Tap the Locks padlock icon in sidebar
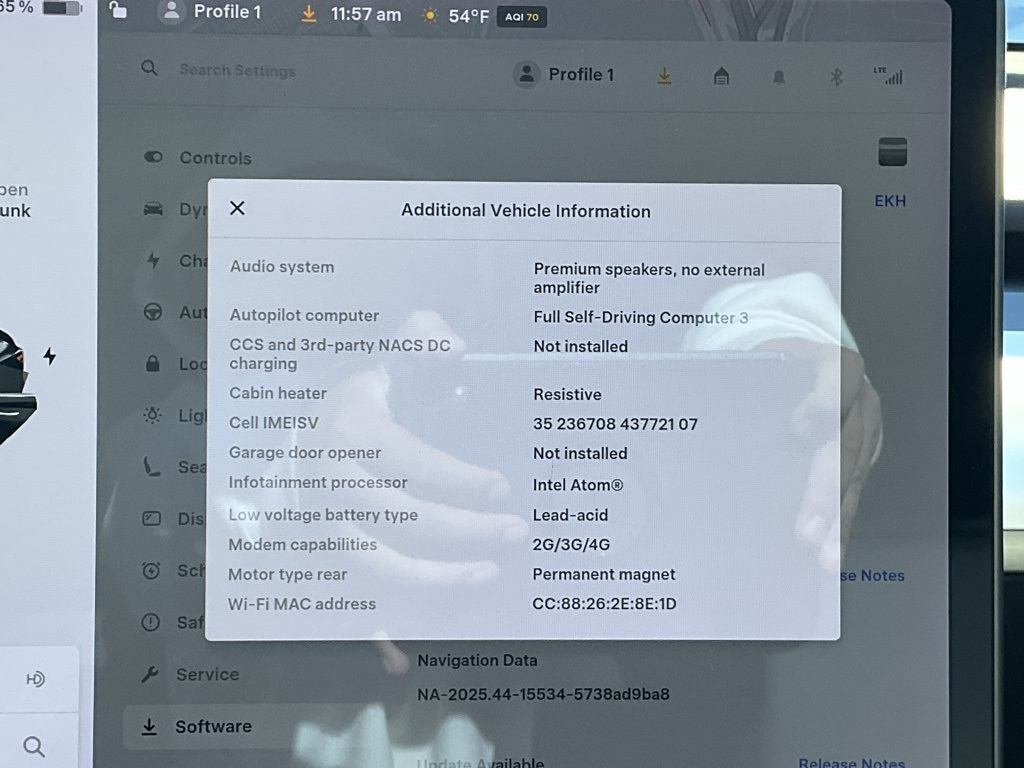1024x768 pixels. click(153, 364)
